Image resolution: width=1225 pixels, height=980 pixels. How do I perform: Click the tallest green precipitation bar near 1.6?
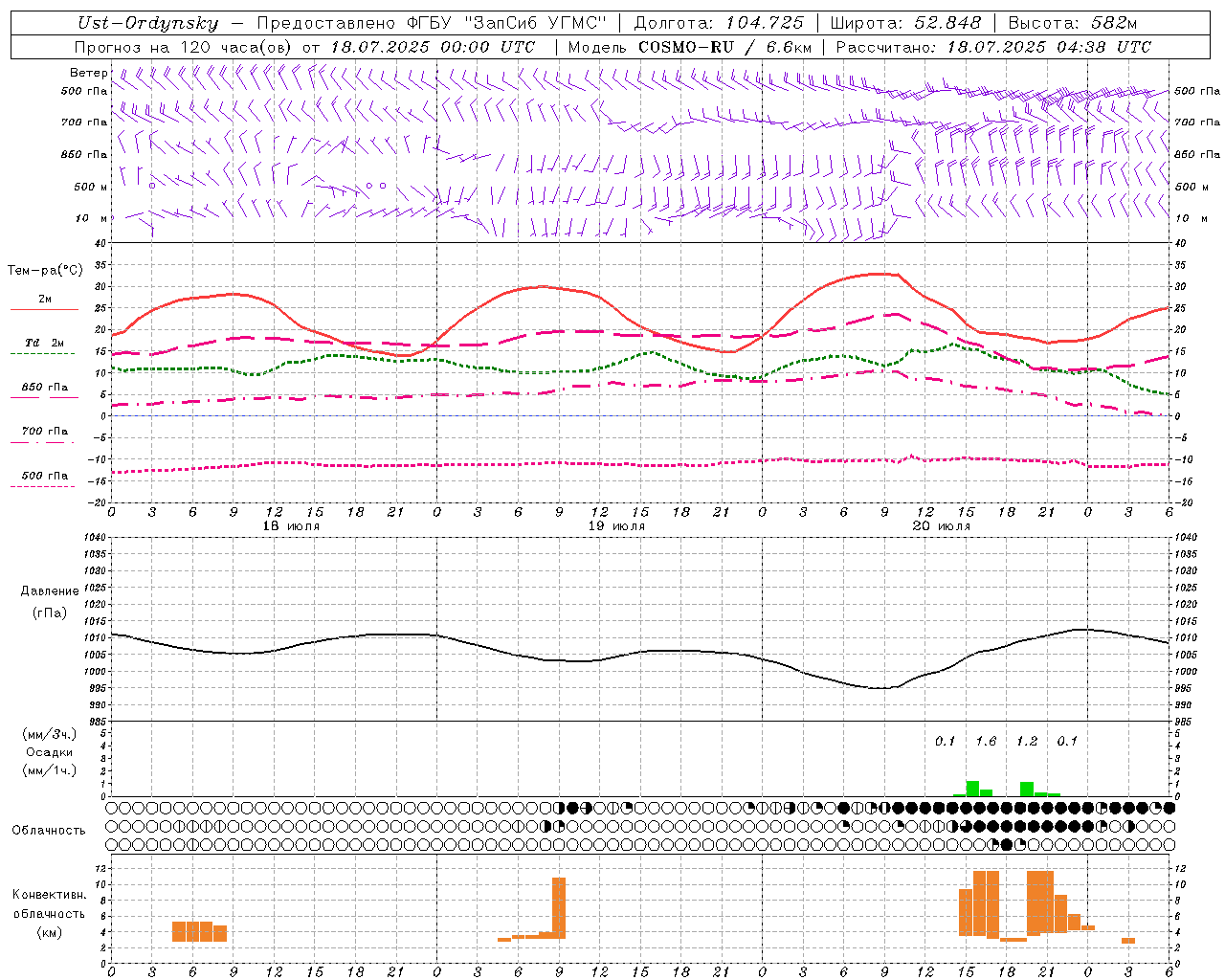972,789
